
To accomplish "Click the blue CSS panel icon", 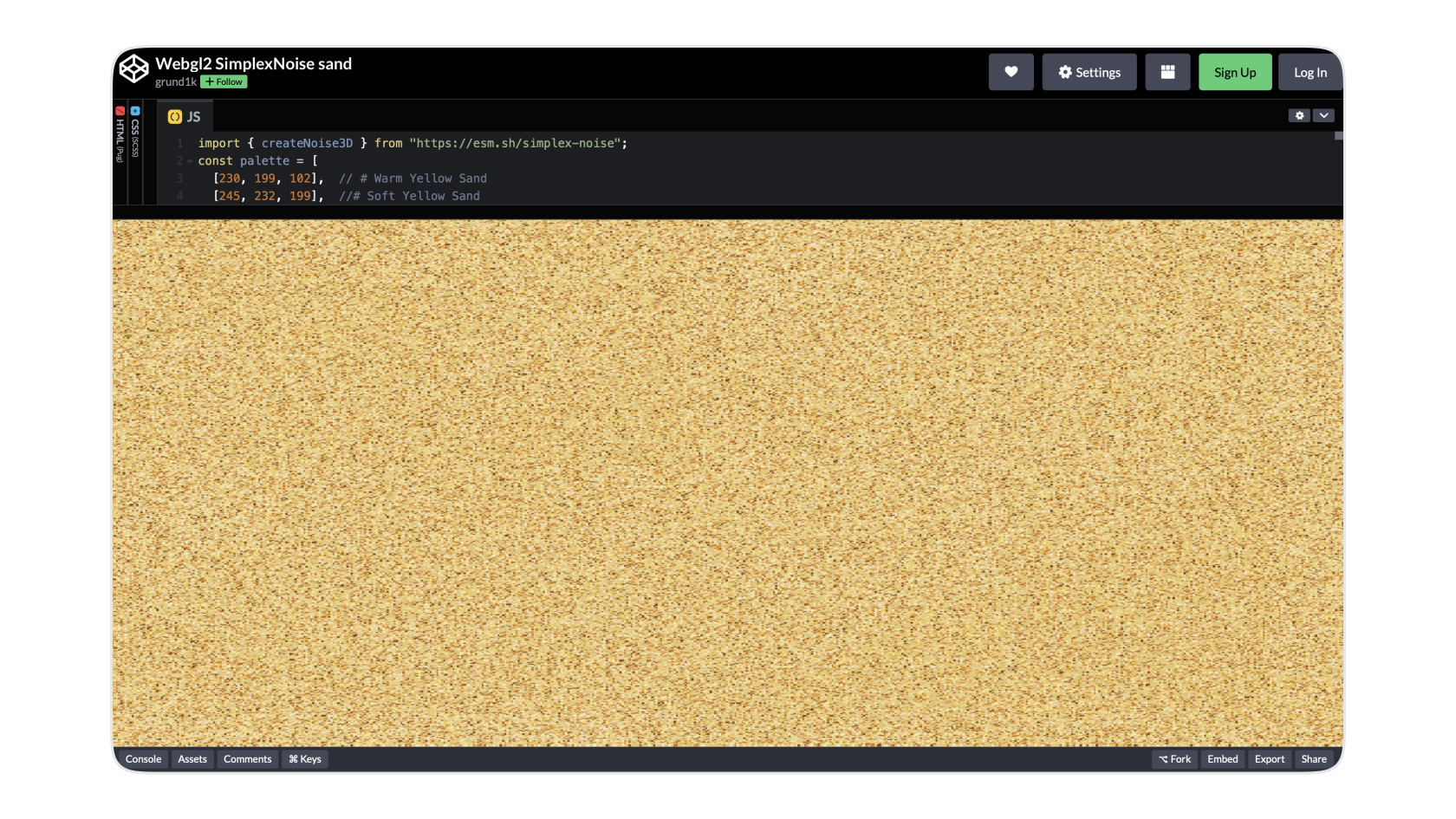I will click(x=135, y=111).
